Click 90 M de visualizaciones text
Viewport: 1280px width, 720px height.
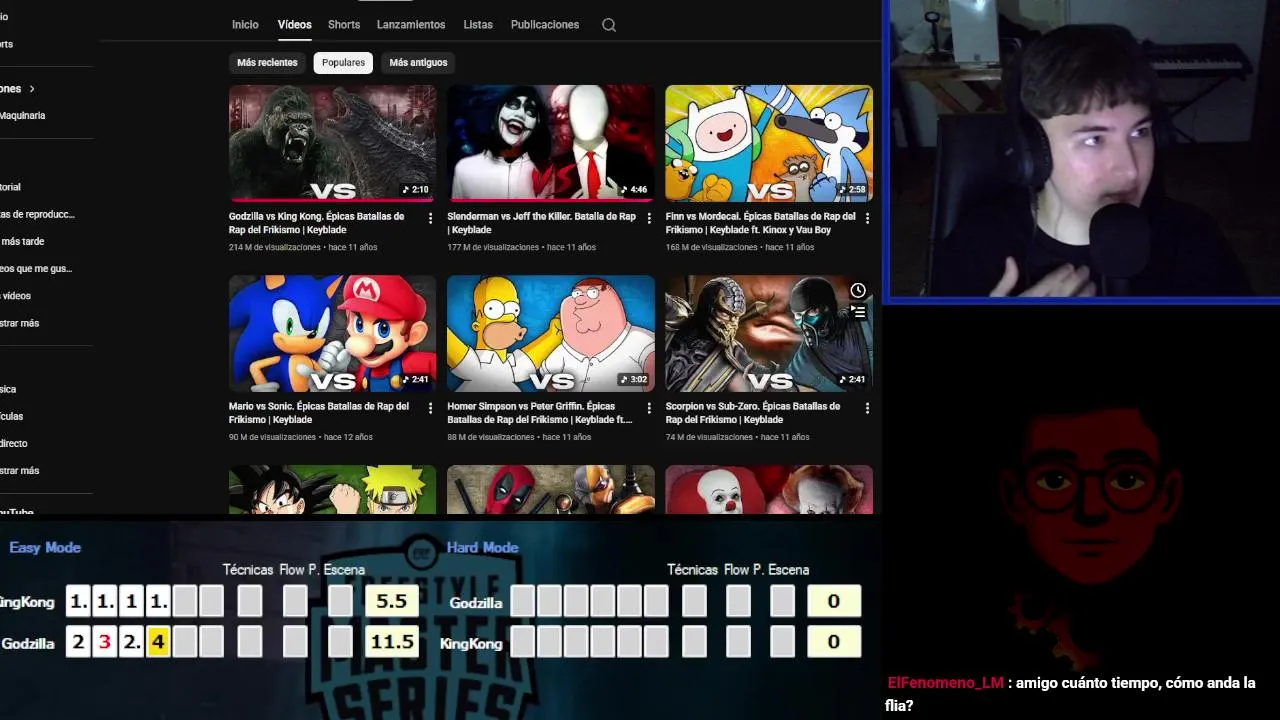click(272, 437)
